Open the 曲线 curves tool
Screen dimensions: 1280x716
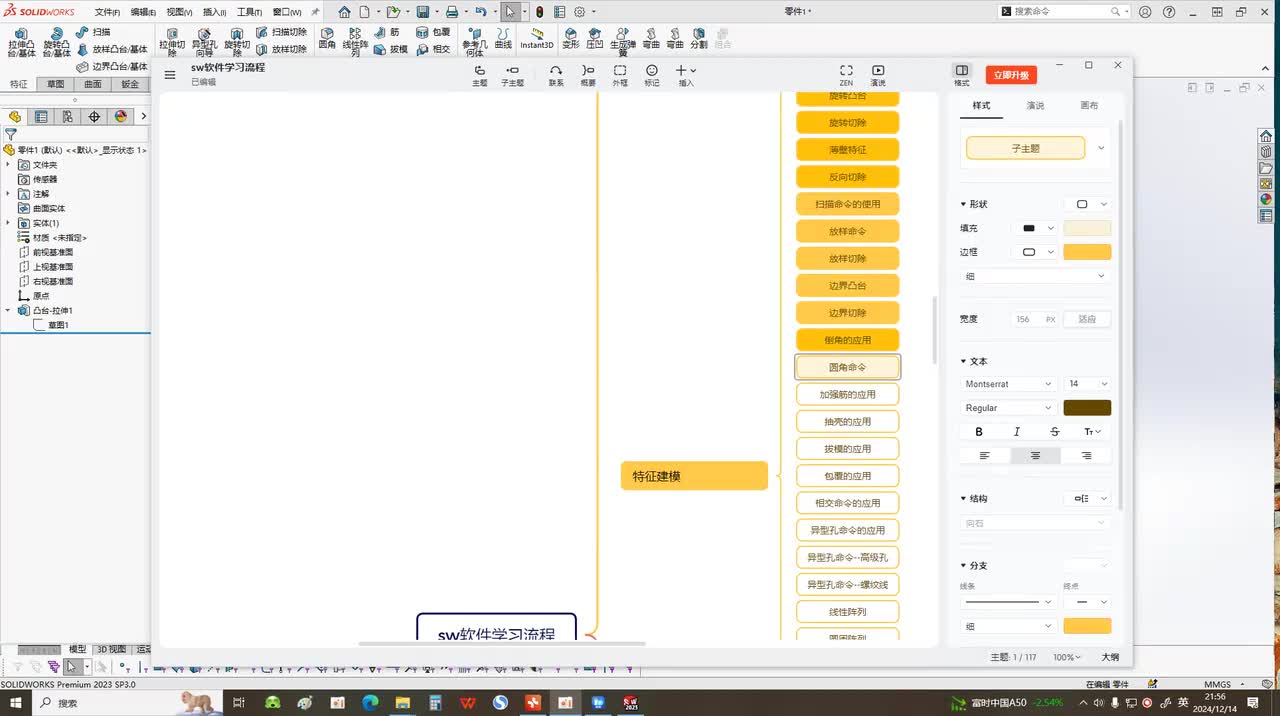[503, 39]
